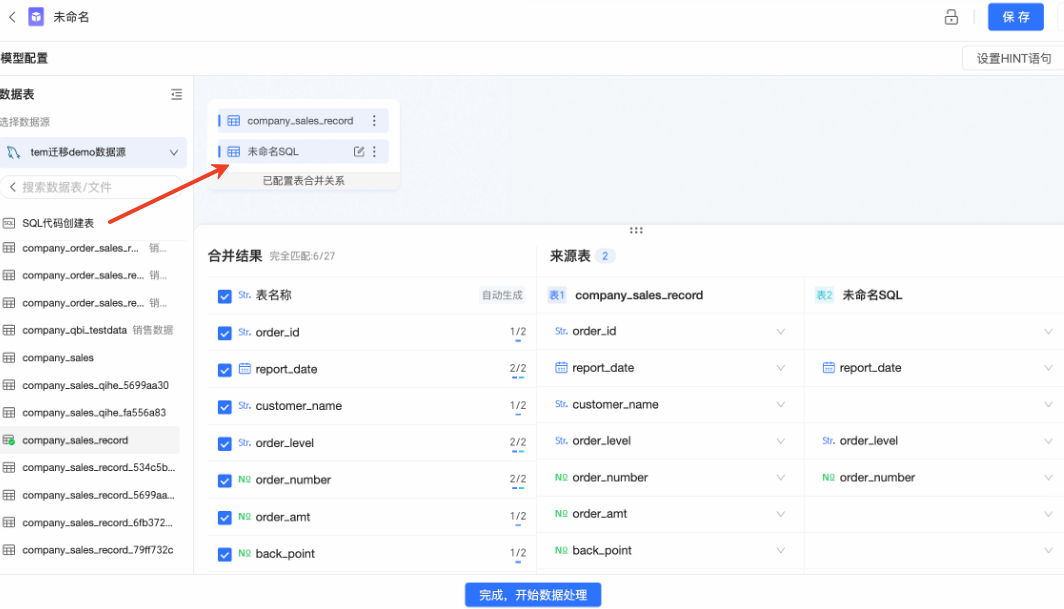Click the back arrow beside 未命名
This screenshot has width=1064, height=609.
(12, 17)
